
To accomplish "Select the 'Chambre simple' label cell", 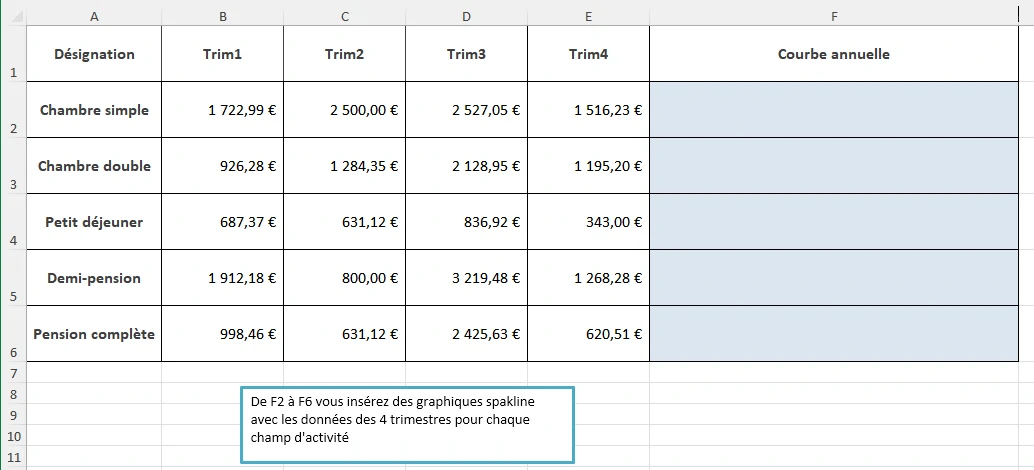I will coord(94,110).
